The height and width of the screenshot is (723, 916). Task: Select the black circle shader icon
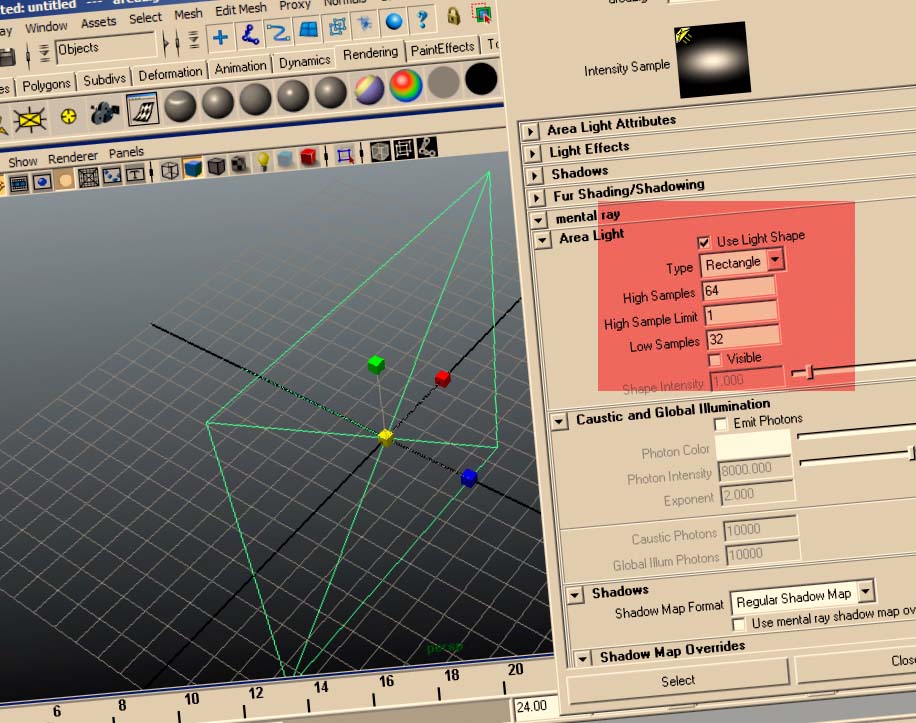(481, 78)
